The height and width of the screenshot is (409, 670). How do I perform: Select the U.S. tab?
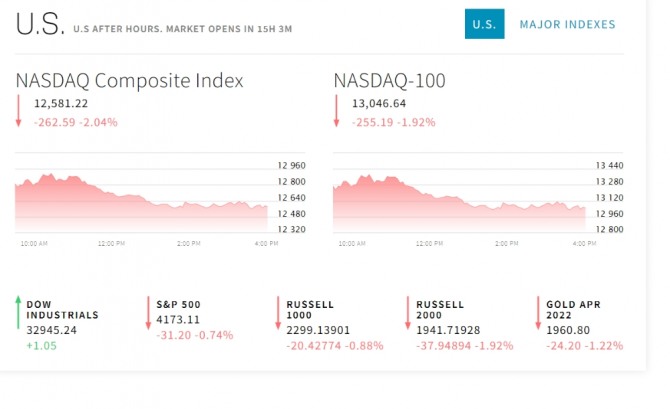point(484,24)
